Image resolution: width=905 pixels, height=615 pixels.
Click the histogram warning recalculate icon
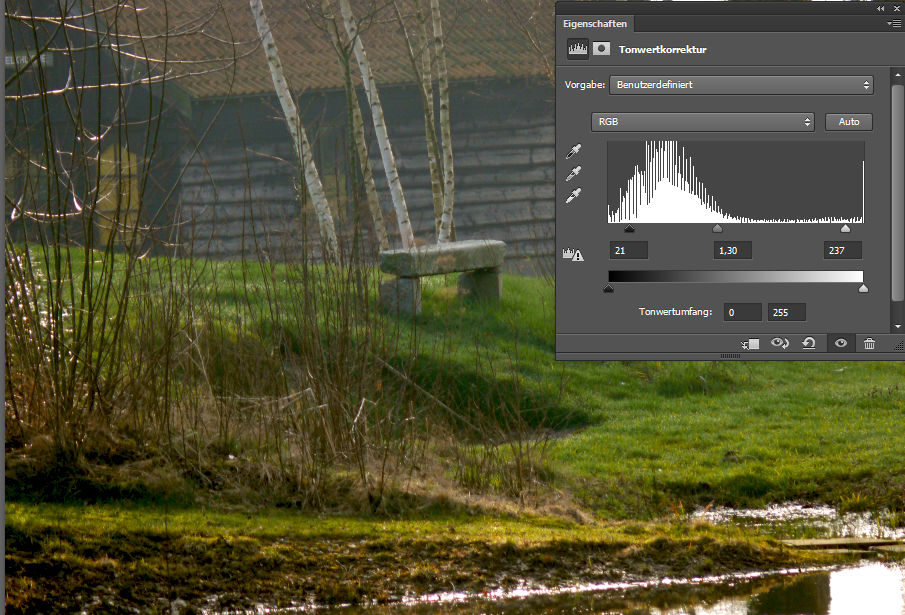(x=573, y=254)
